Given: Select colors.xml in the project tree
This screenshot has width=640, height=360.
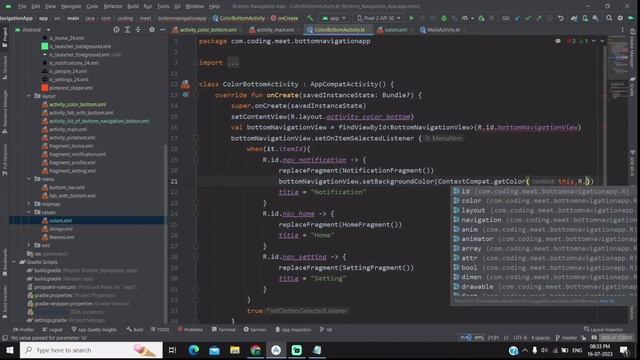Looking at the screenshot, I should [60, 220].
